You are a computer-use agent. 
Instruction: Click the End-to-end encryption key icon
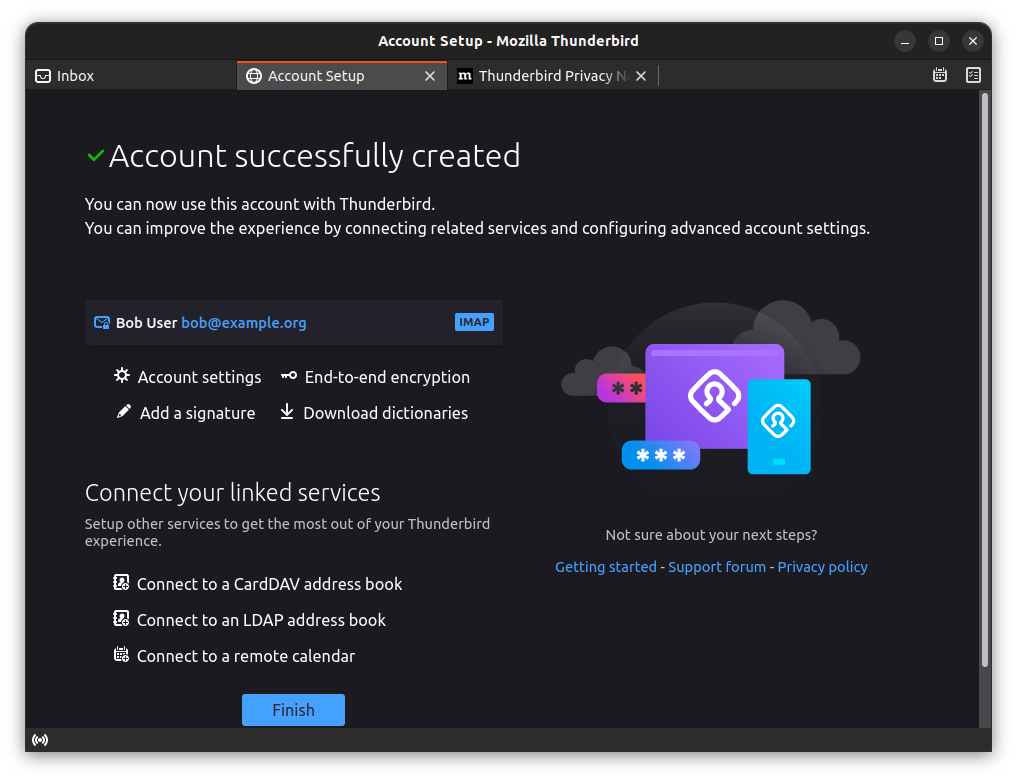pyautogui.click(x=288, y=376)
